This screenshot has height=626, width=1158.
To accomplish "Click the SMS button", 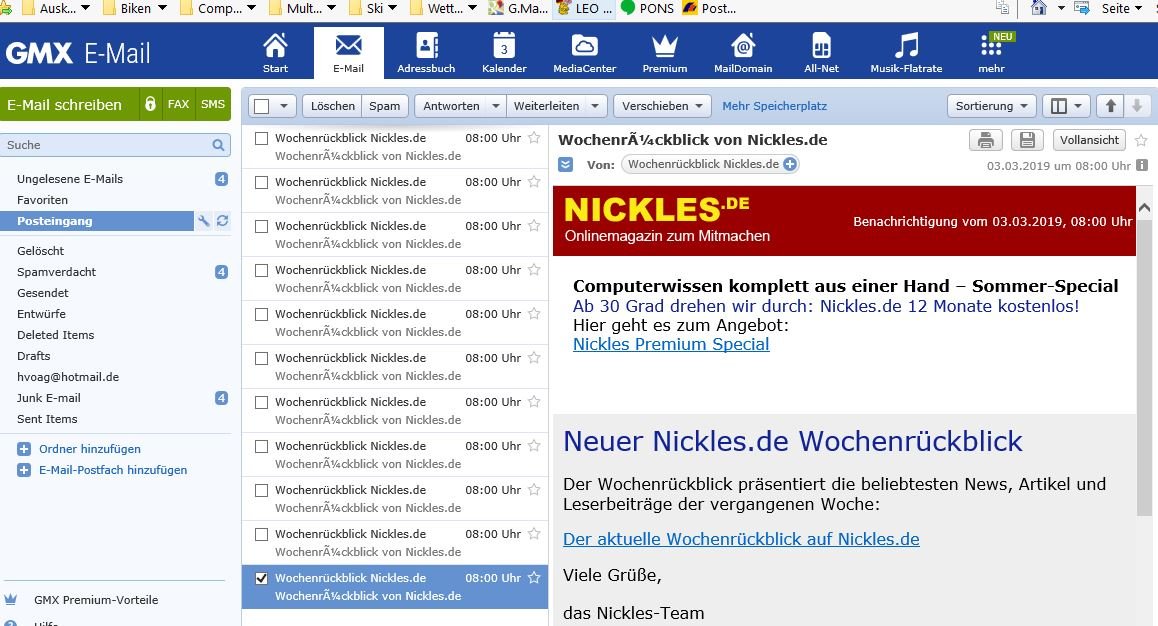I will [213, 104].
